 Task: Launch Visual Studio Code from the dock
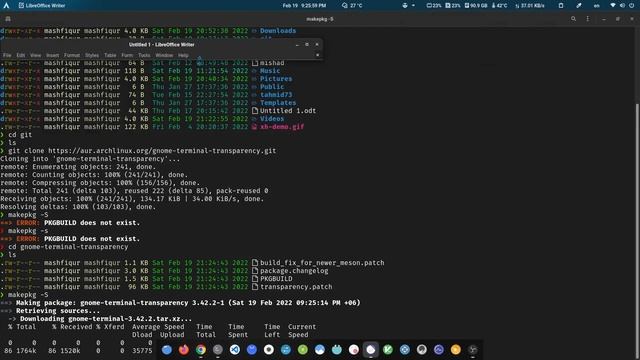pyautogui.click(x=235, y=350)
